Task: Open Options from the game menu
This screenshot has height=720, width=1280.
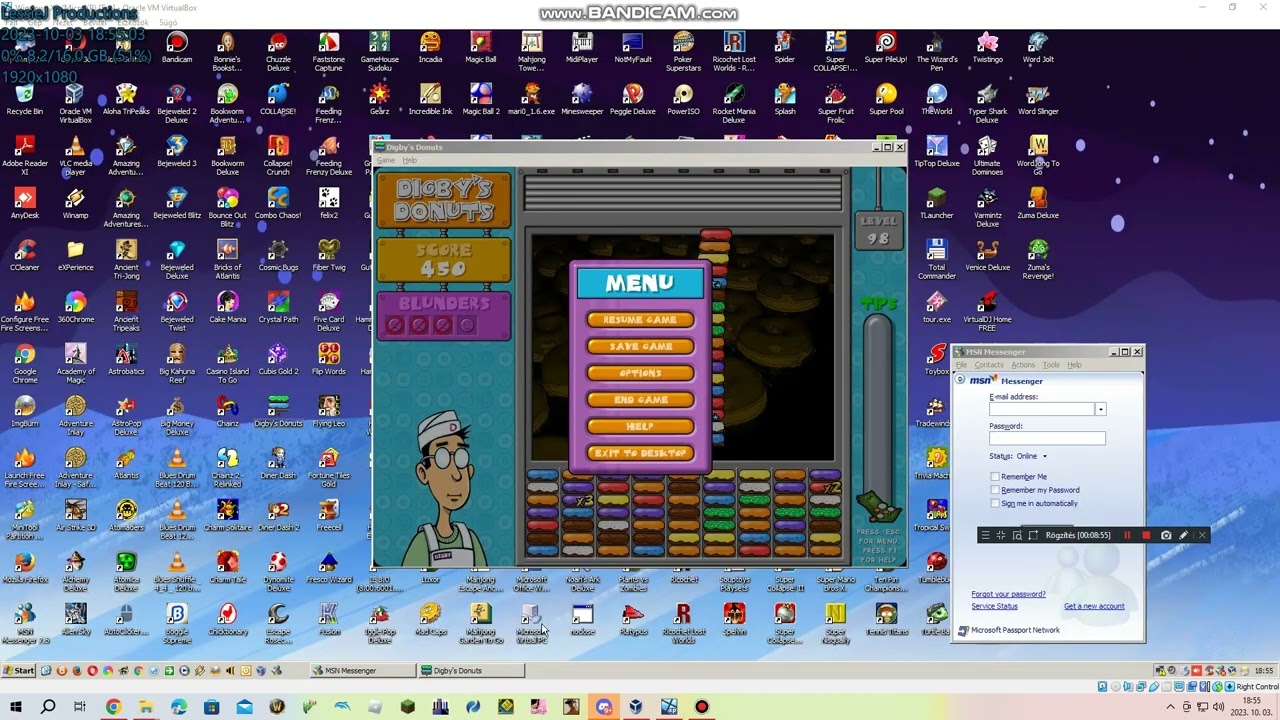Action: coord(640,373)
